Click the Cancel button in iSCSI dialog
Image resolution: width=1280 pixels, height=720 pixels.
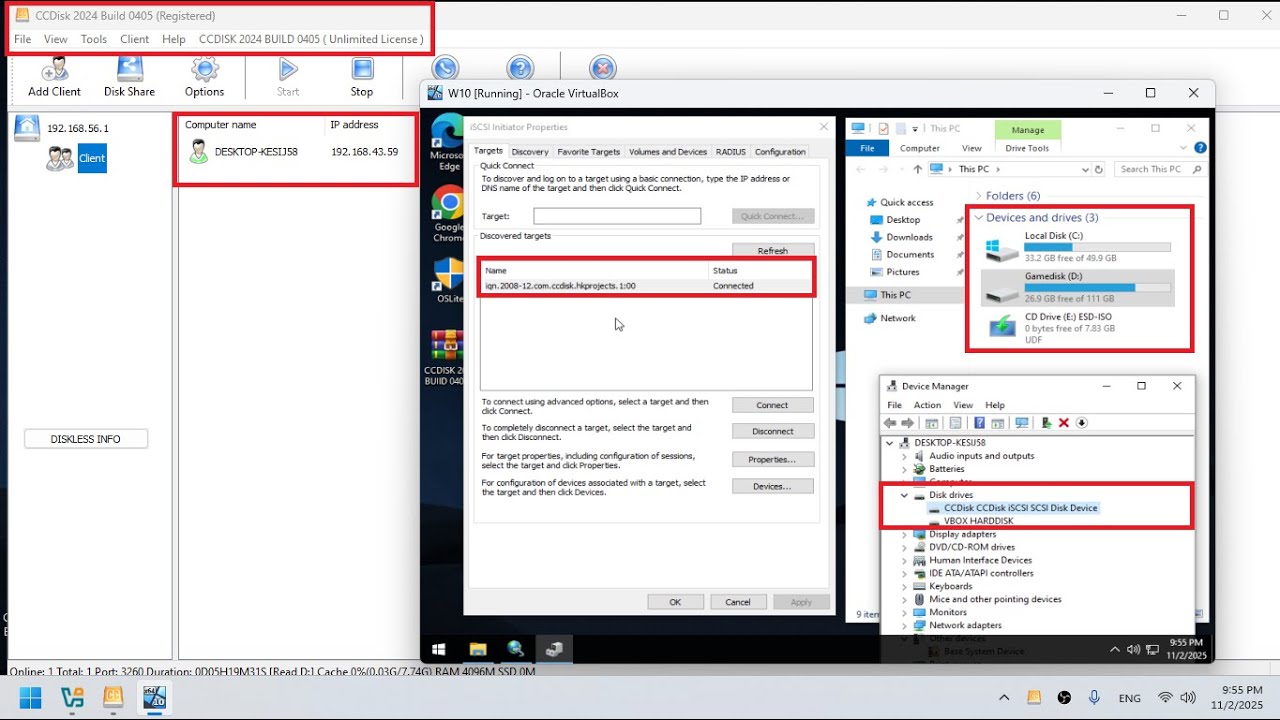pyautogui.click(x=738, y=602)
